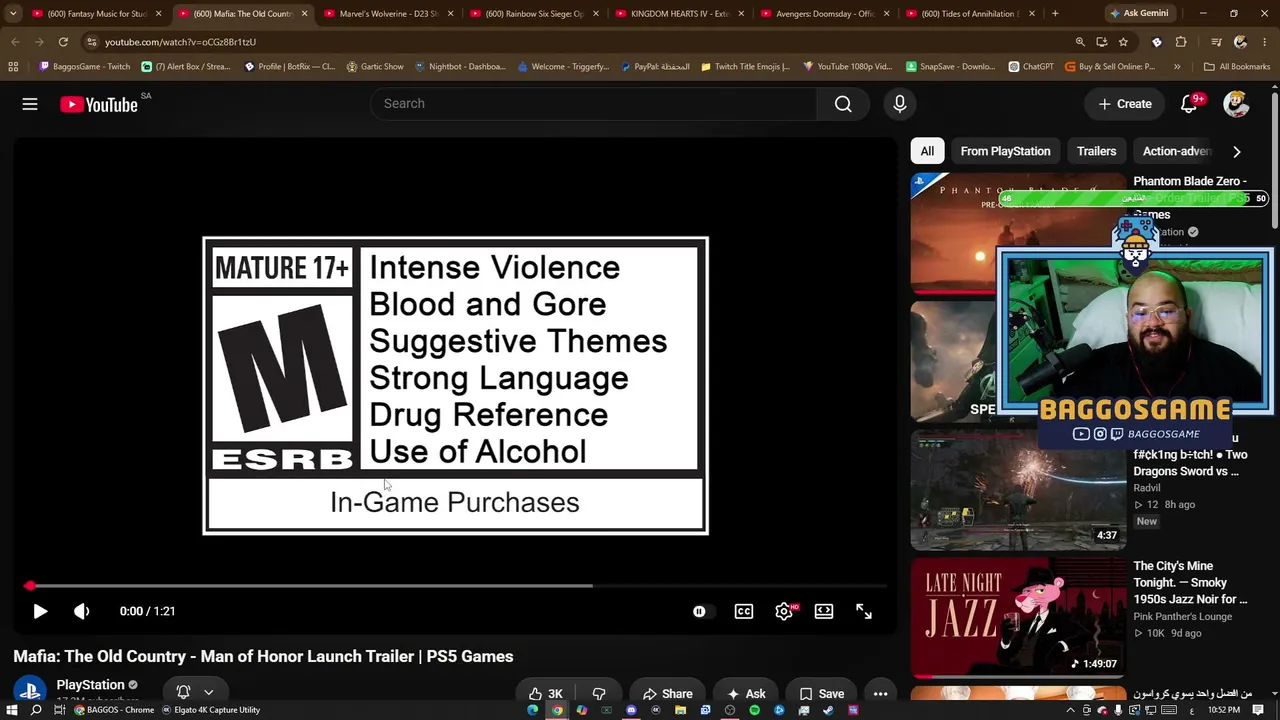Open Windows taskbar search
The width and height of the screenshot is (1280, 720).
(x=36, y=710)
